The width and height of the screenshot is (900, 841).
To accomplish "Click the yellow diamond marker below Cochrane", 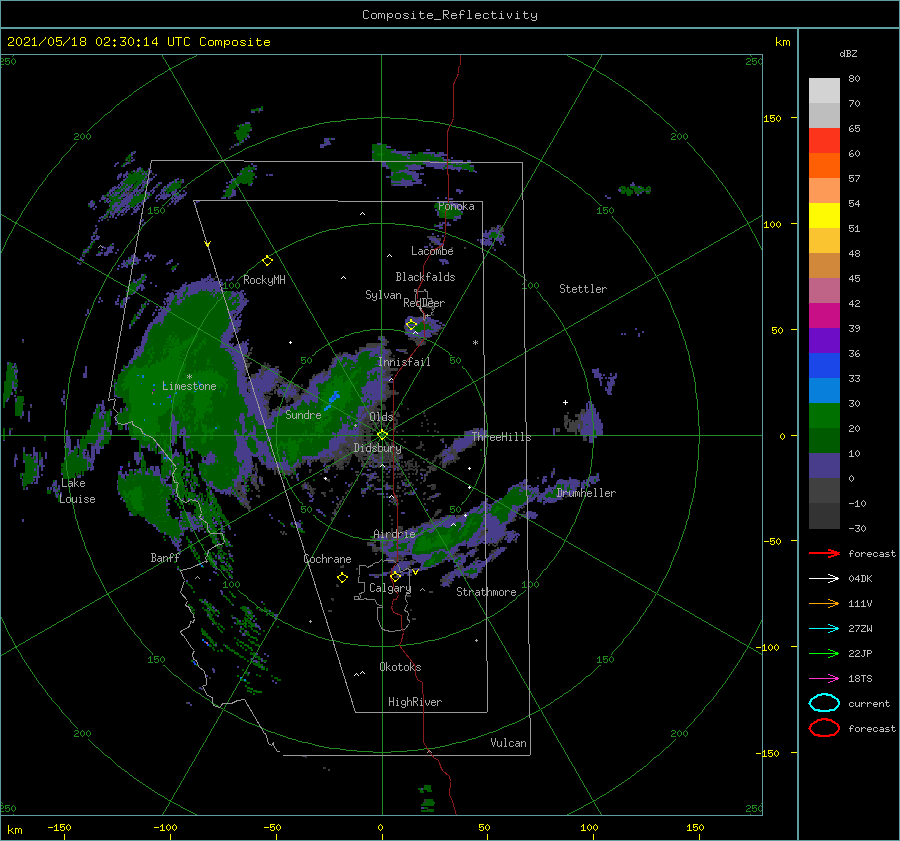I will [x=342, y=578].
